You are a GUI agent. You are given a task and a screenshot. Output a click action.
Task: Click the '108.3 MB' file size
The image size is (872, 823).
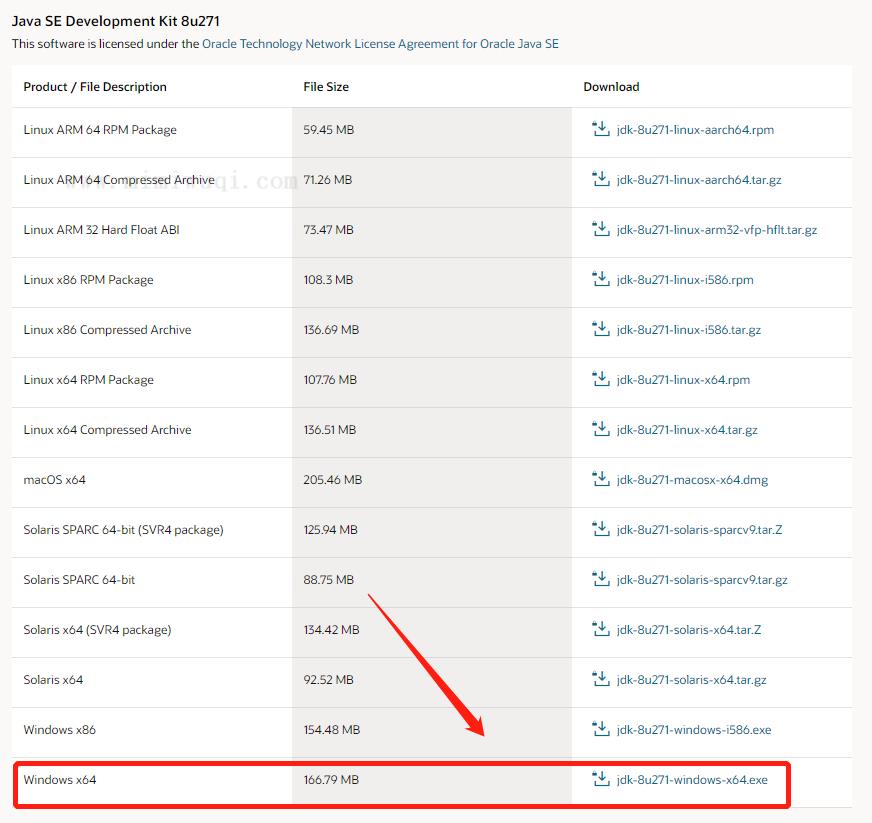328,280
